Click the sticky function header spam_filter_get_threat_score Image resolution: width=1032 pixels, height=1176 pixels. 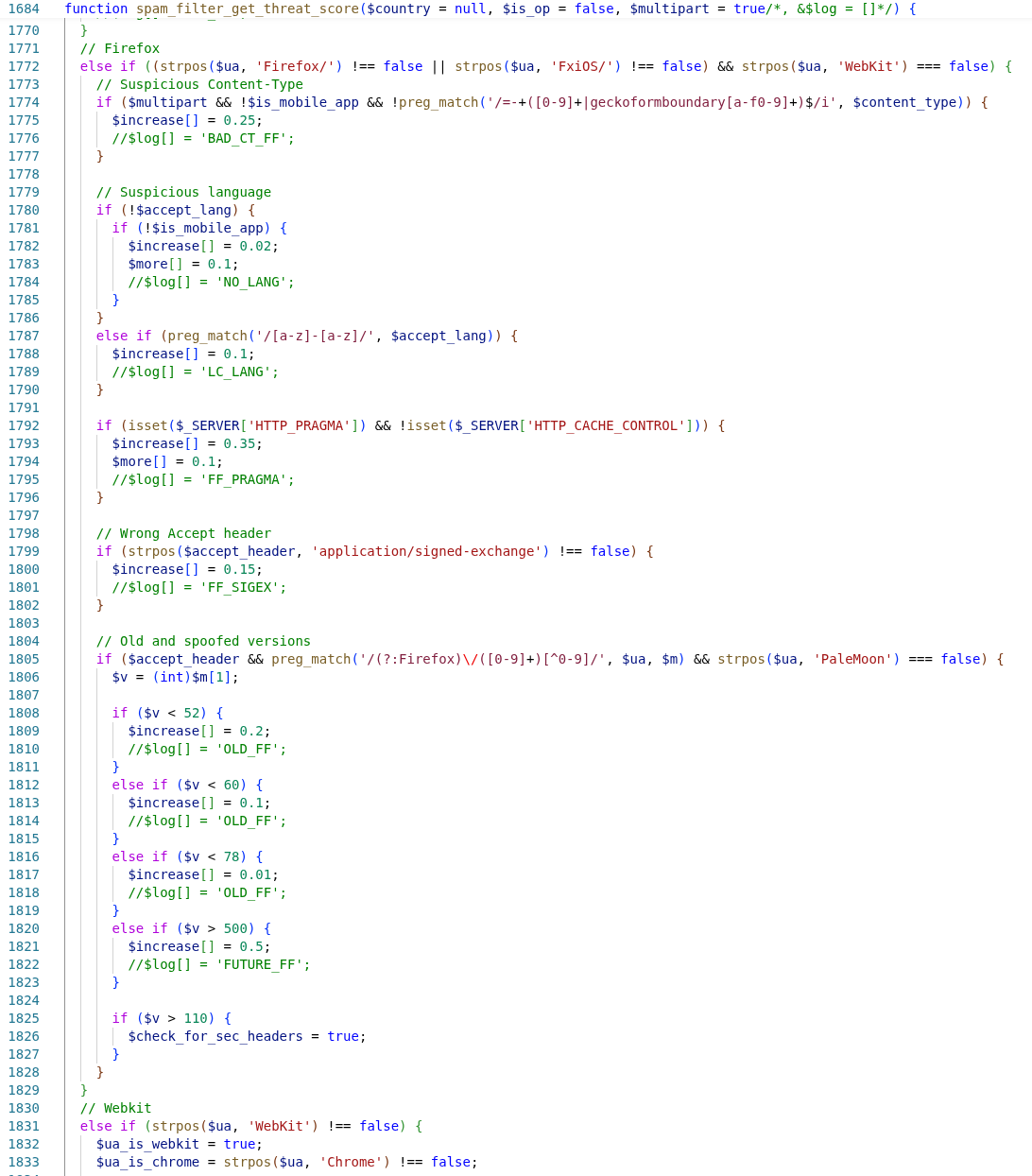point(490,9)
